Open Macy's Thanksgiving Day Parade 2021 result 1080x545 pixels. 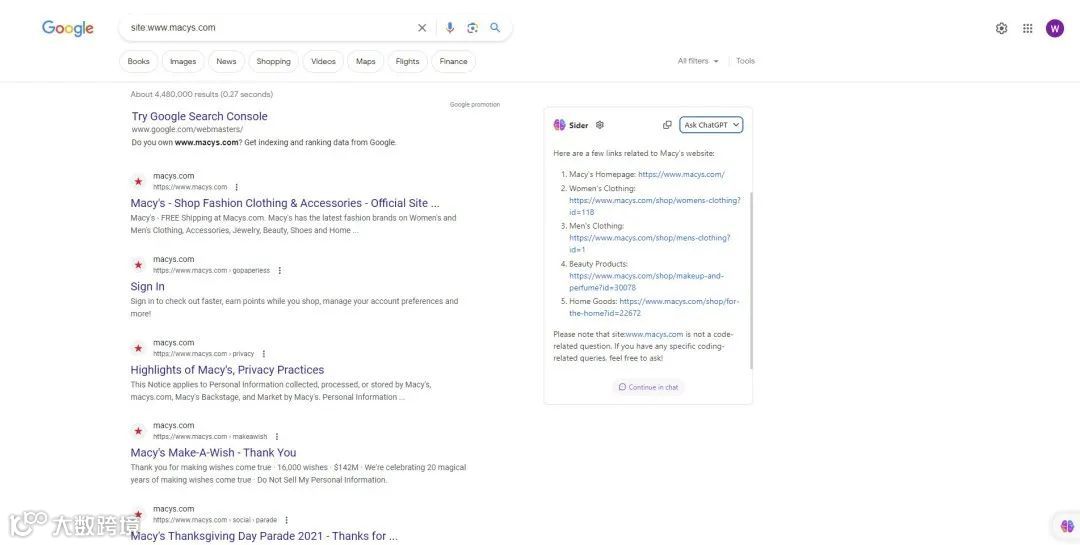click(x=264, y=536)
